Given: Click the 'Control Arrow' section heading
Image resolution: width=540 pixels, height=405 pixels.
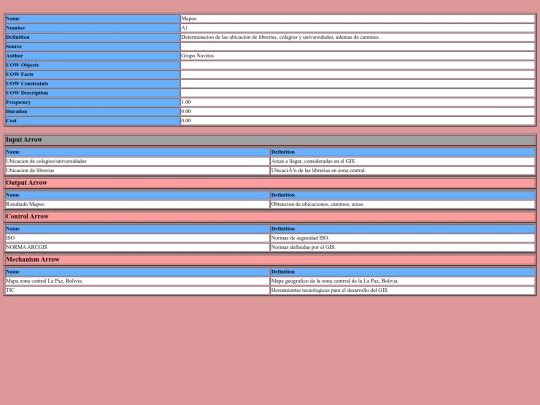Looking at the screenshot, I should point(270,217).
